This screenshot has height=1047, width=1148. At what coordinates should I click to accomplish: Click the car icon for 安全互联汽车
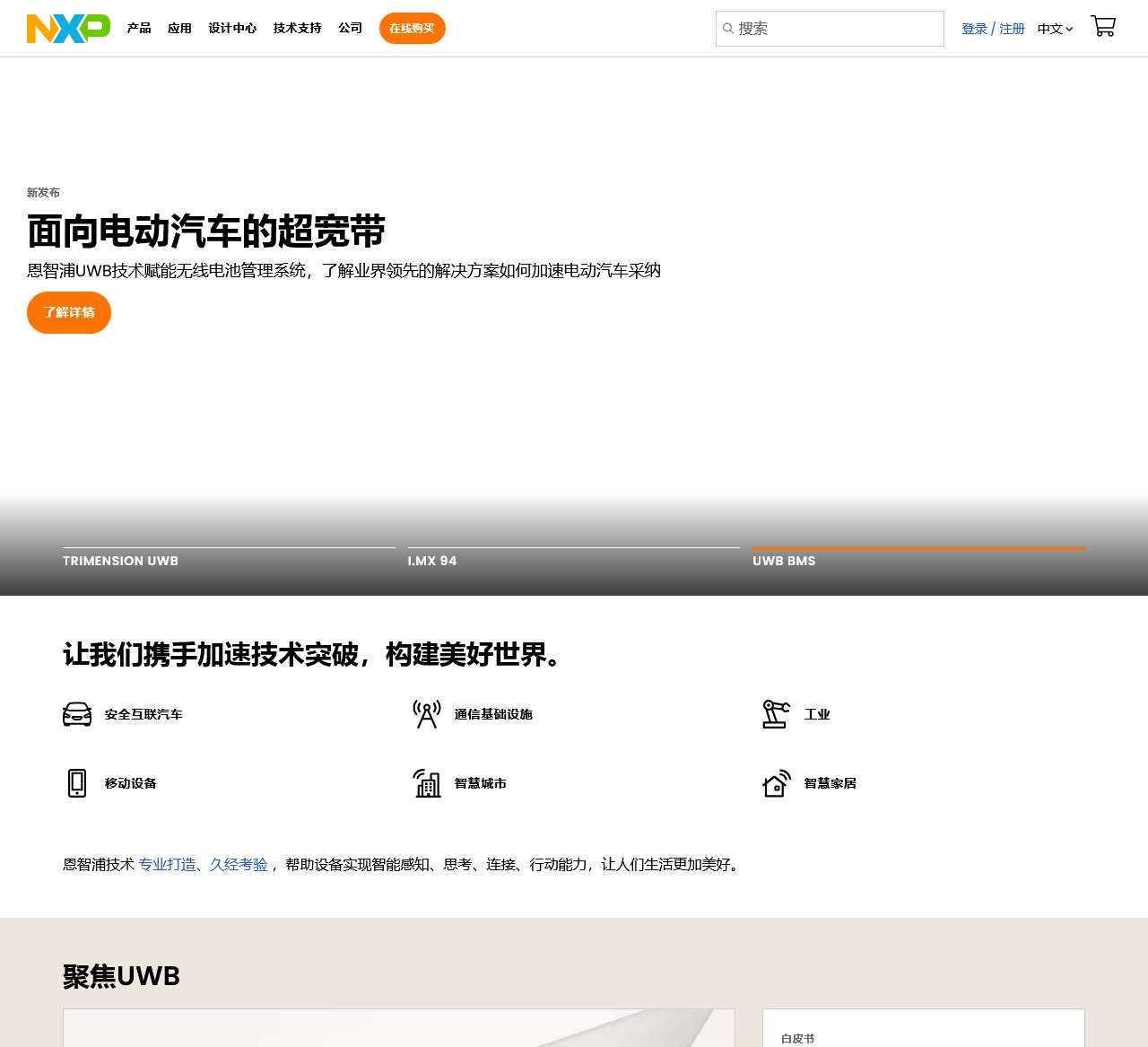(x=77, y=714)
